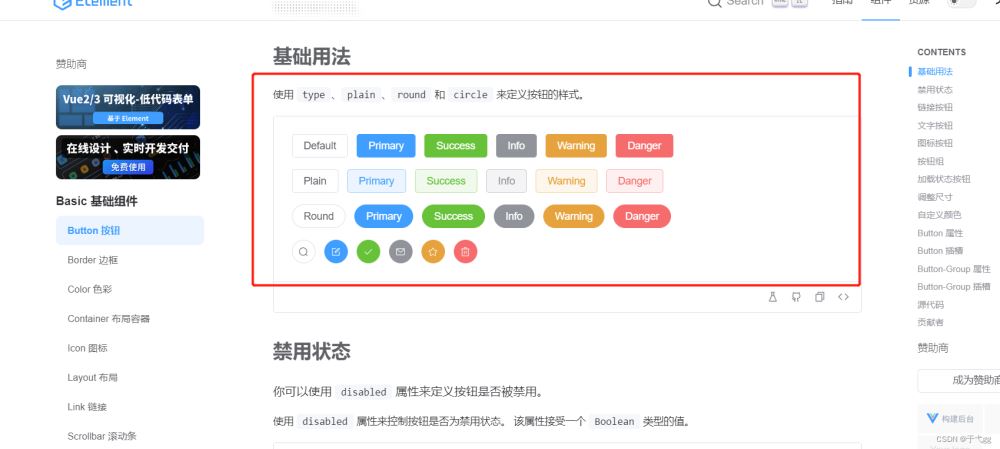
Task: Click the 成为赞助商 button
Action: 959,380
